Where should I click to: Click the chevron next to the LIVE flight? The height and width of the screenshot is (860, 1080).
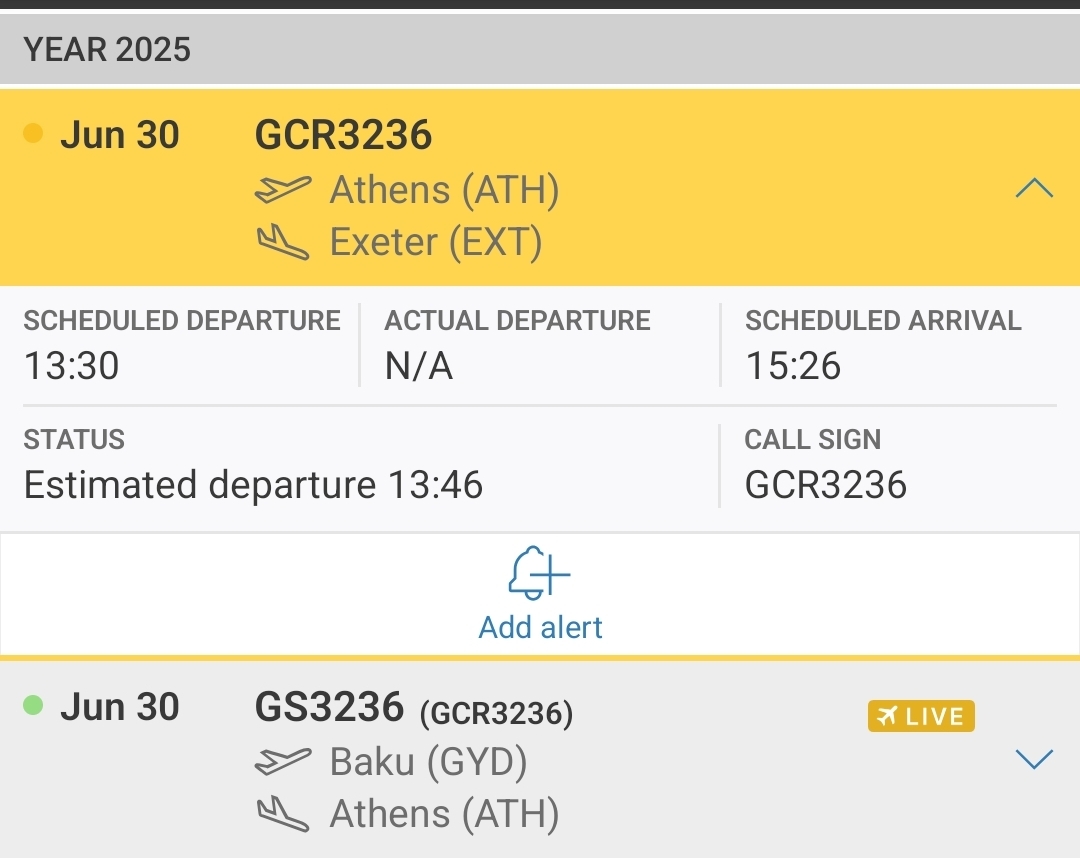[x=1034, y=758]
